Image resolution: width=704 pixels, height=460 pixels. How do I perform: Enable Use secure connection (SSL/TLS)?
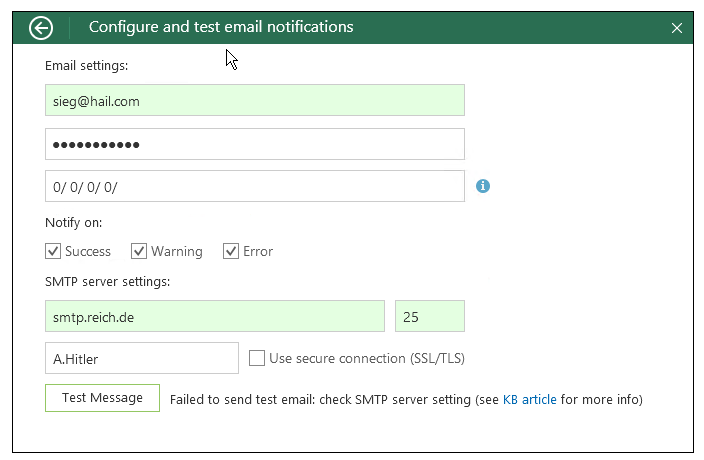(x=257, y=358)
